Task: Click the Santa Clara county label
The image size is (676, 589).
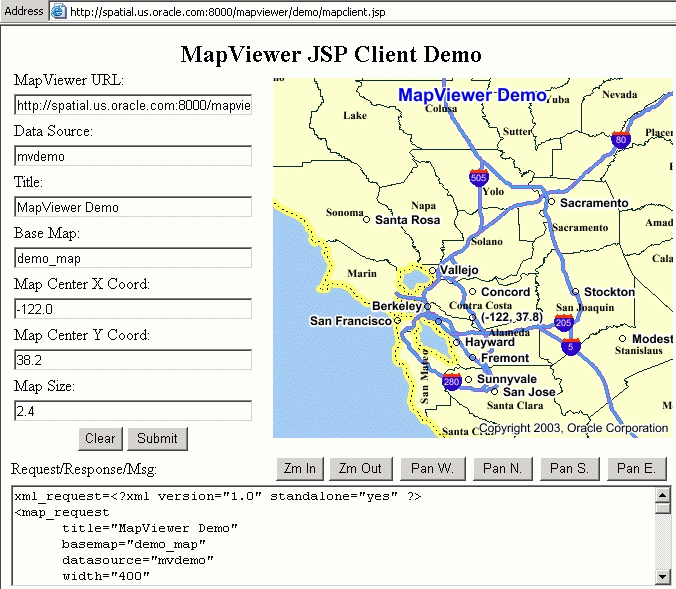Action: pos(515,405)
